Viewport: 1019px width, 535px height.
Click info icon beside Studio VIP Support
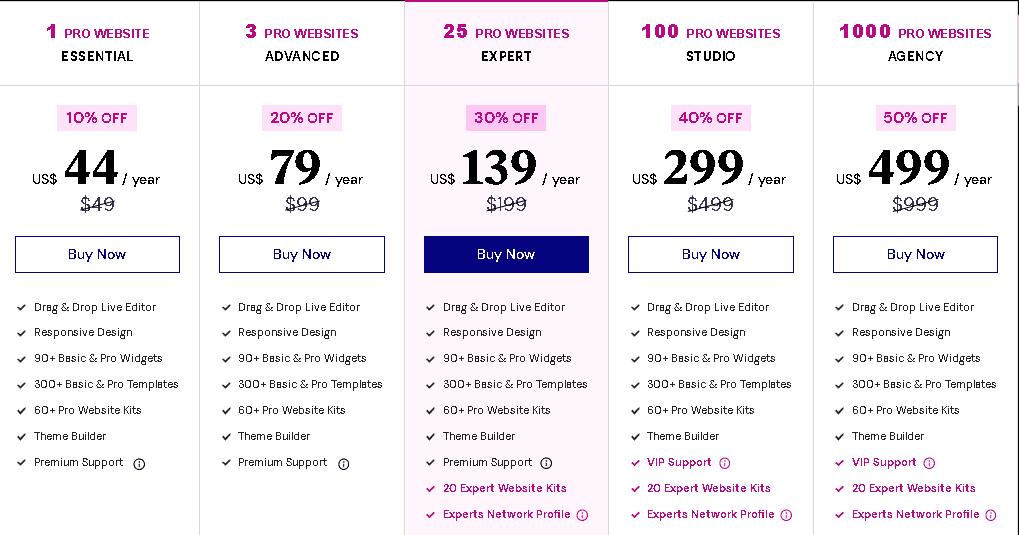click(725, 463)
